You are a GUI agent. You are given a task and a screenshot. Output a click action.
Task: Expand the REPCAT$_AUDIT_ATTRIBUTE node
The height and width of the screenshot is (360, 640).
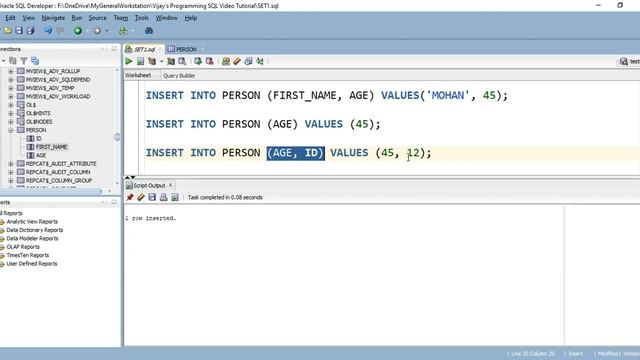[11, 163]
